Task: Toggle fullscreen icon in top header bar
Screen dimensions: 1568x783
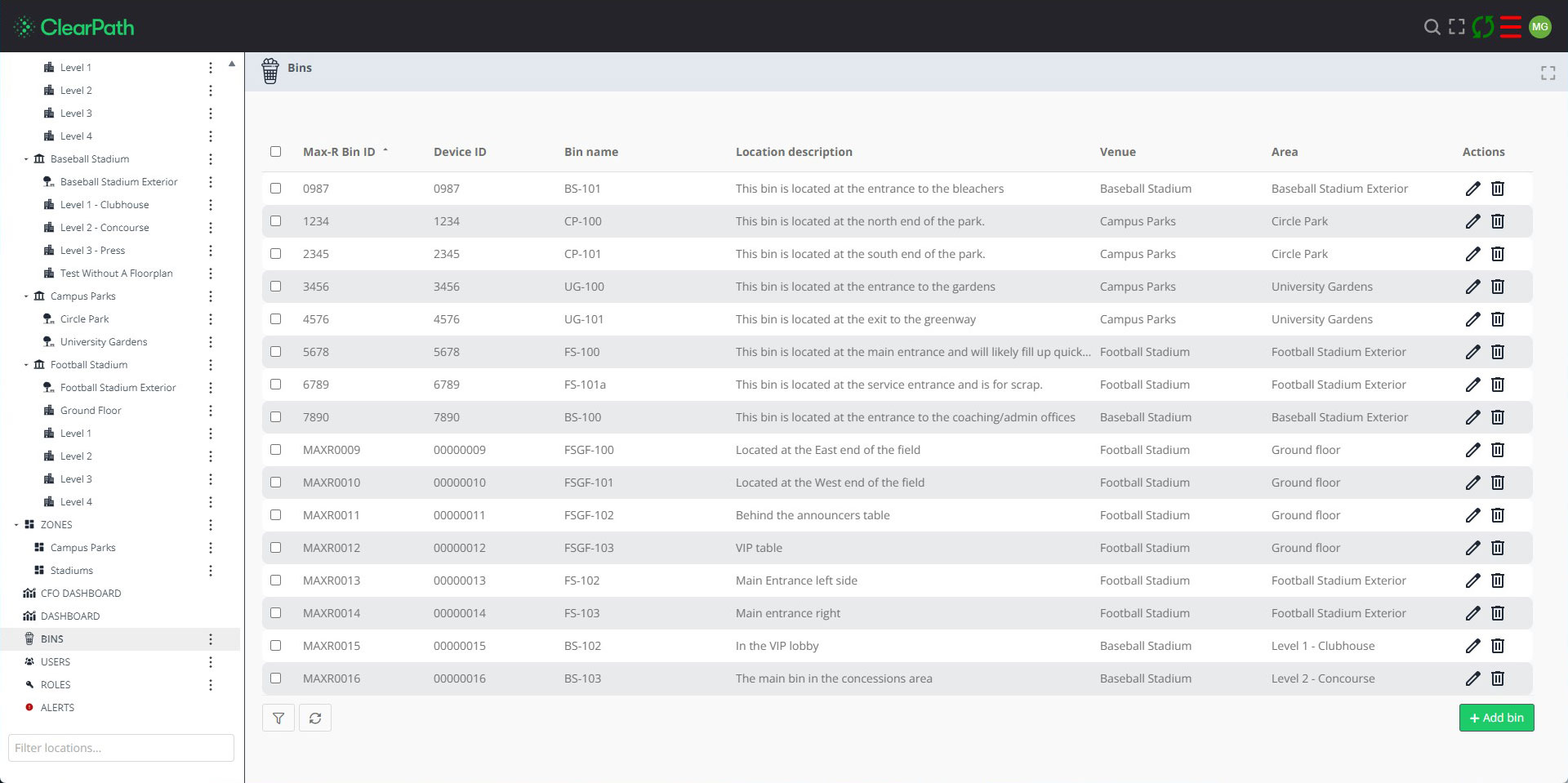Action: coord(1457,27)
